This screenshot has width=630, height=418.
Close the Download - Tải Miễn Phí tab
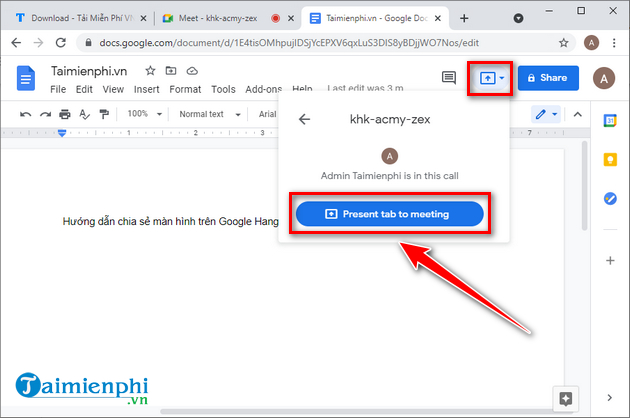(143, 18)
